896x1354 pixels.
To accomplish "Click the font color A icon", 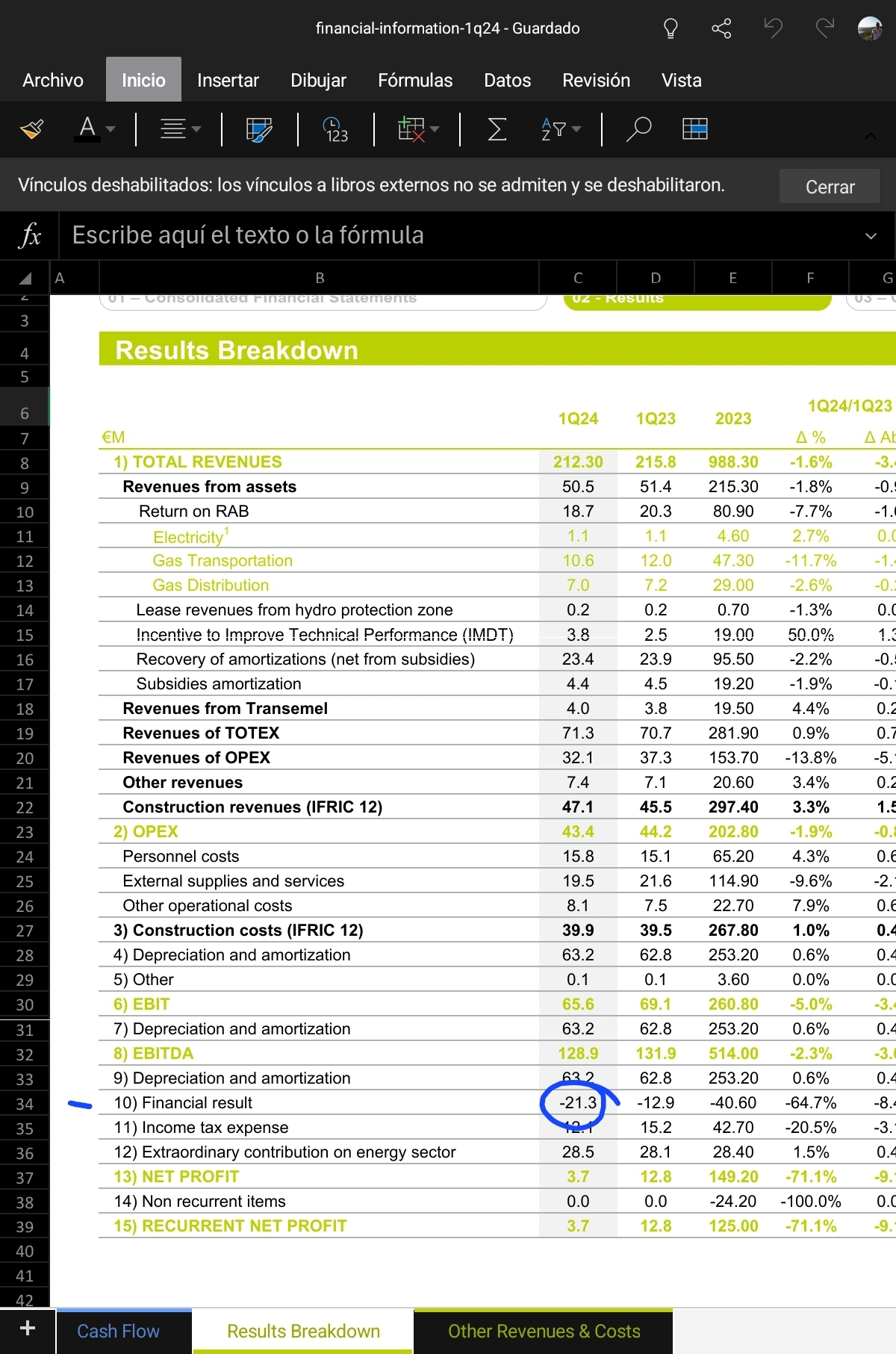I will pos(87,128).
